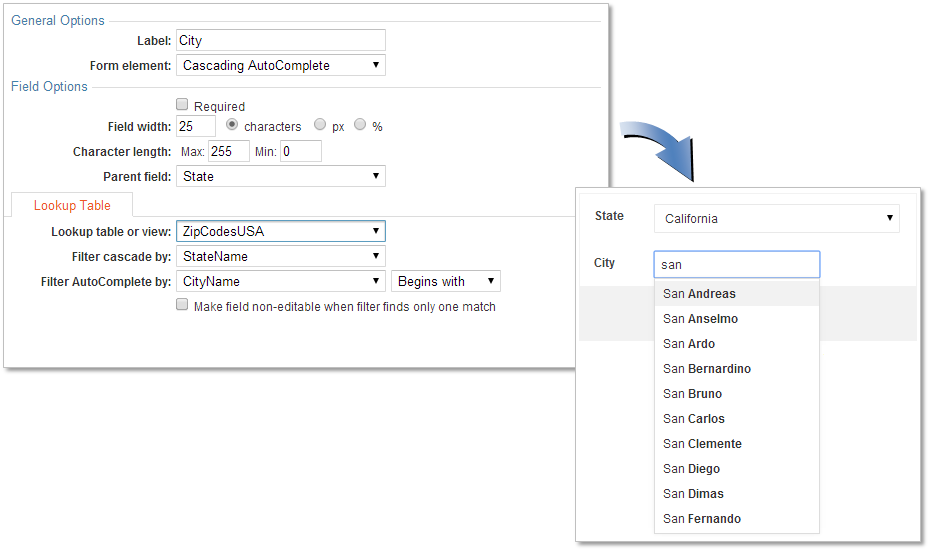The image size is (930, 551).
Task: Enable non-editable when one match checkbox
Action: (x=182, y=305)
